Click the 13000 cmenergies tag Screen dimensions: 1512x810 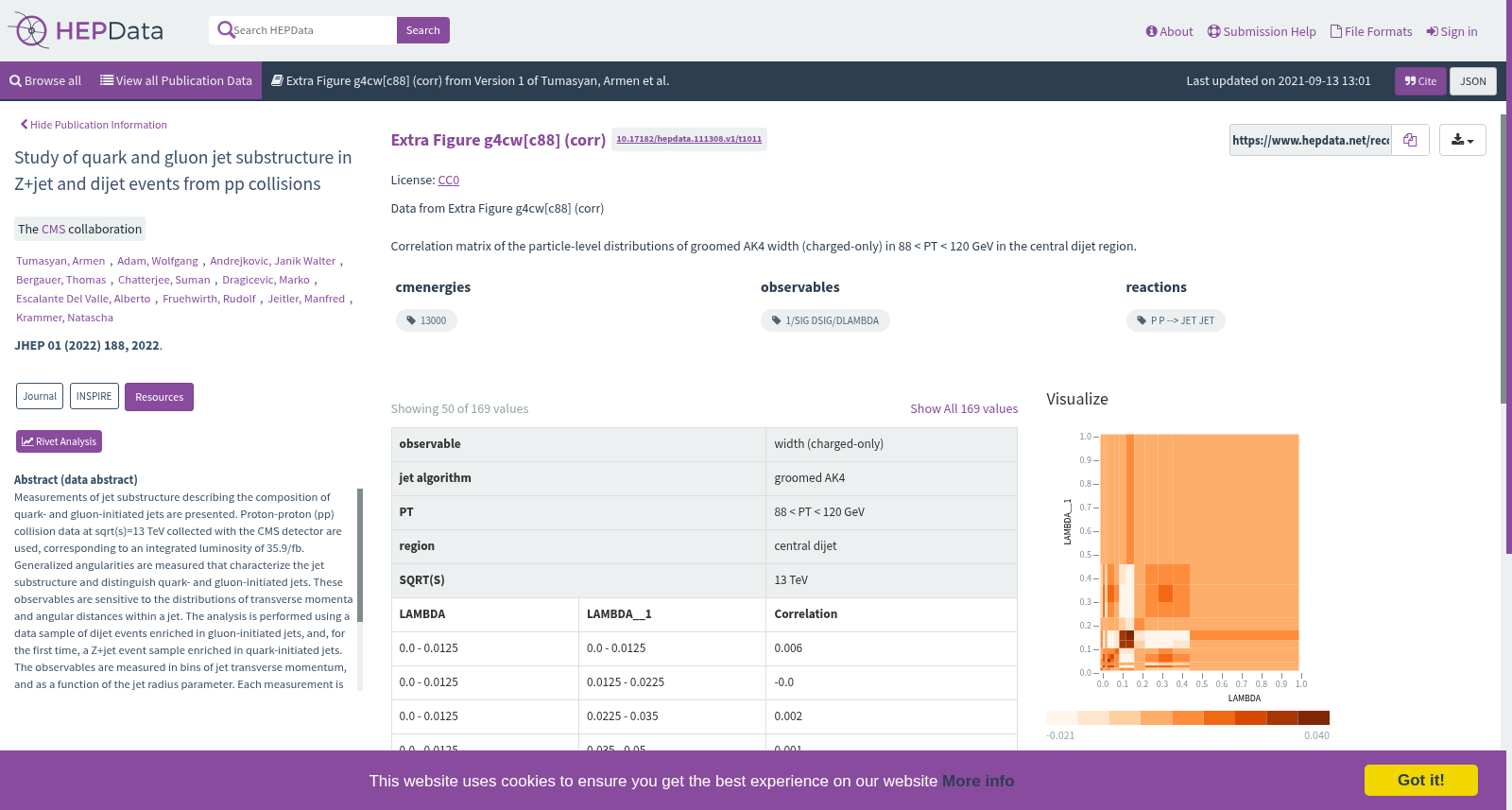click(426, 320)
